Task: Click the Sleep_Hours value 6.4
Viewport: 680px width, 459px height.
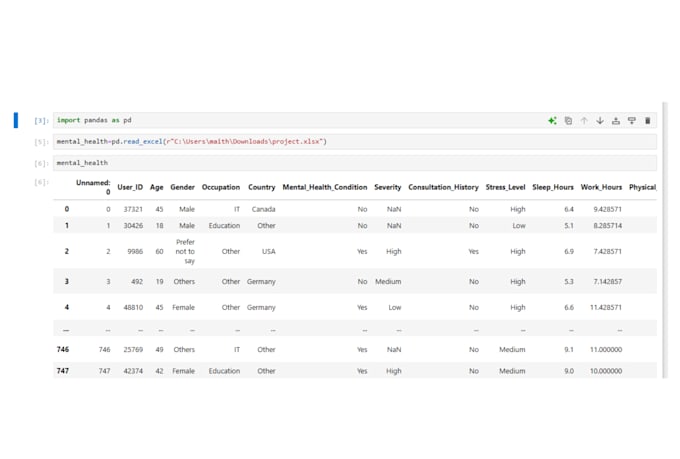Action: (569, 209)
